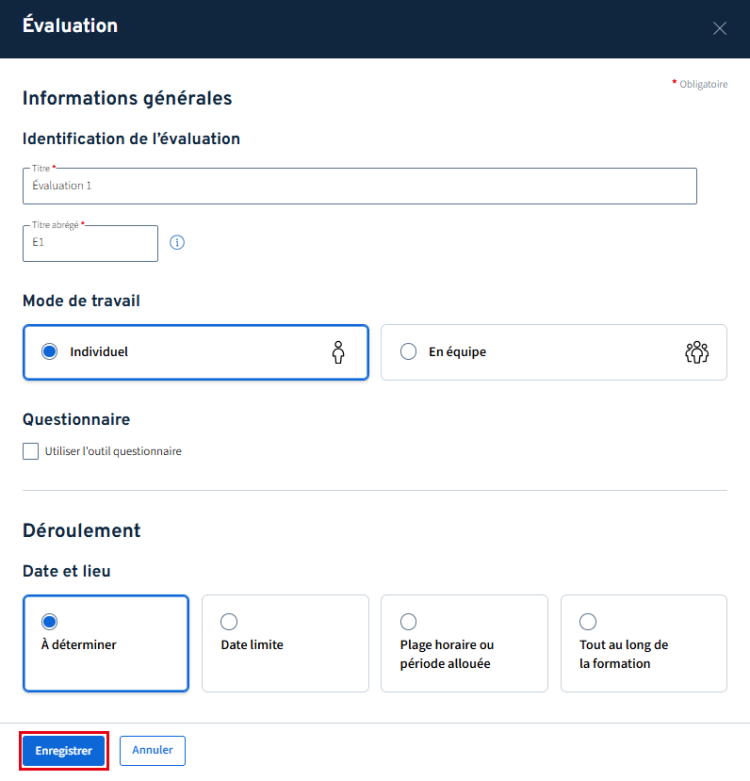Save with the Enregistrer button
Image resolution: width=750 pixels, height=781 pixels.
point(64,750)
